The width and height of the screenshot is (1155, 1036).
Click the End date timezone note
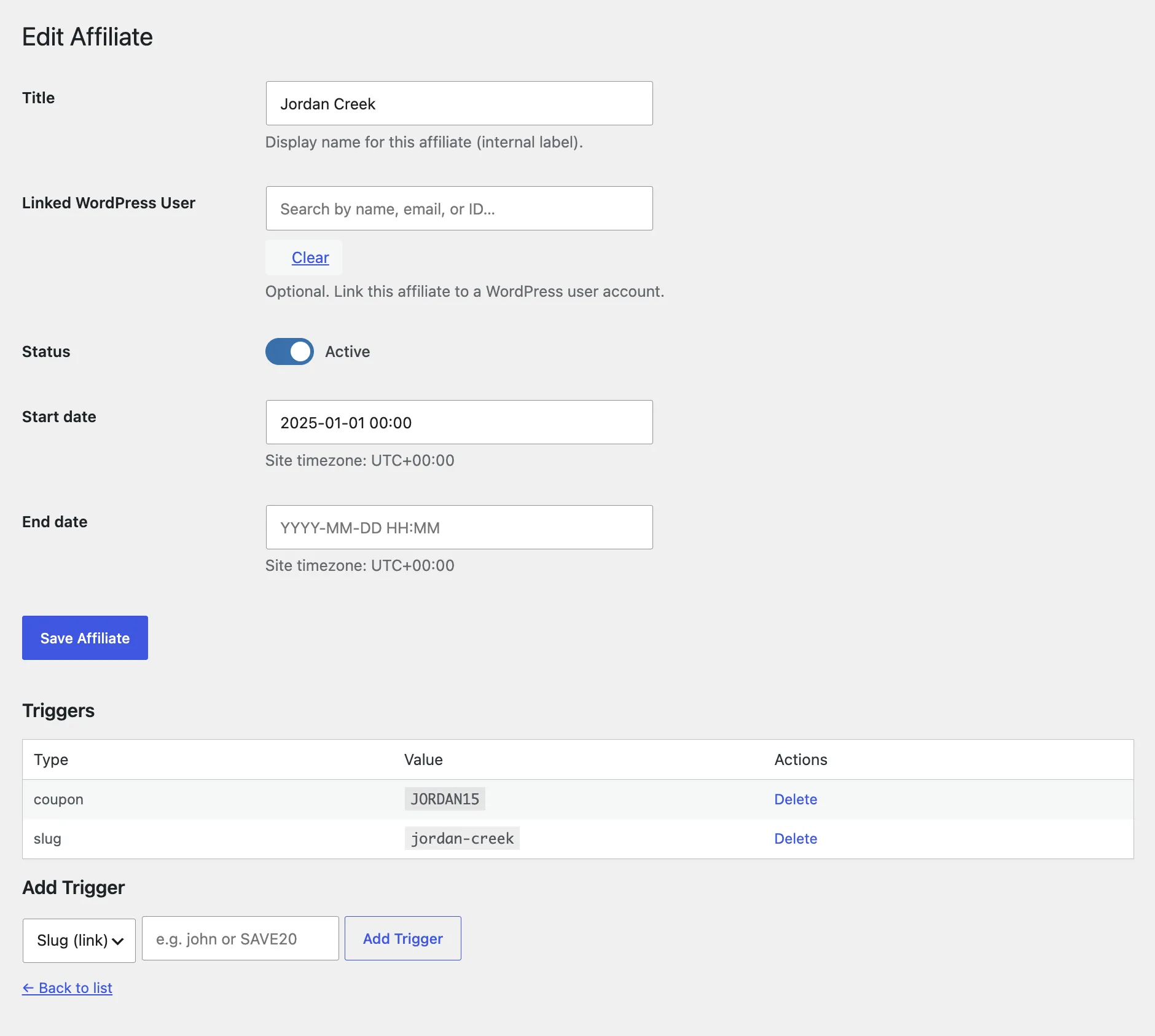(x=359, y=565)
